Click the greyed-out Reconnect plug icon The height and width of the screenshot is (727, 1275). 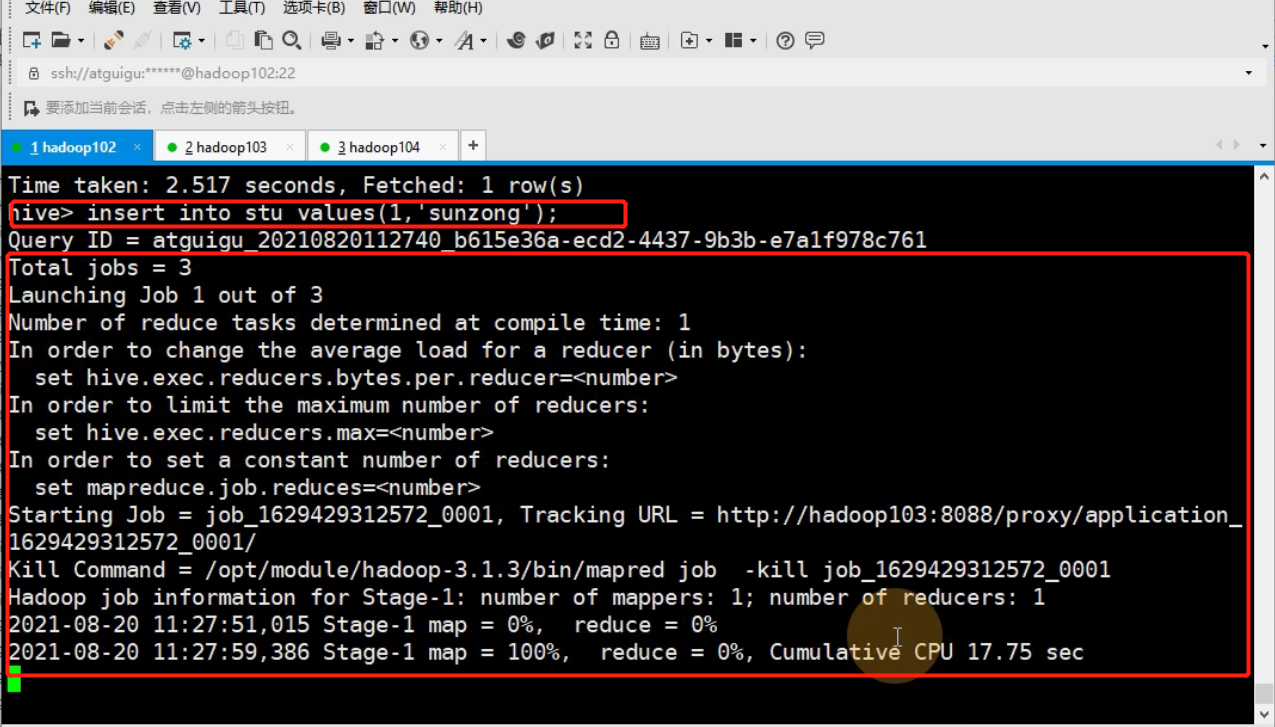tap(142, 40)
